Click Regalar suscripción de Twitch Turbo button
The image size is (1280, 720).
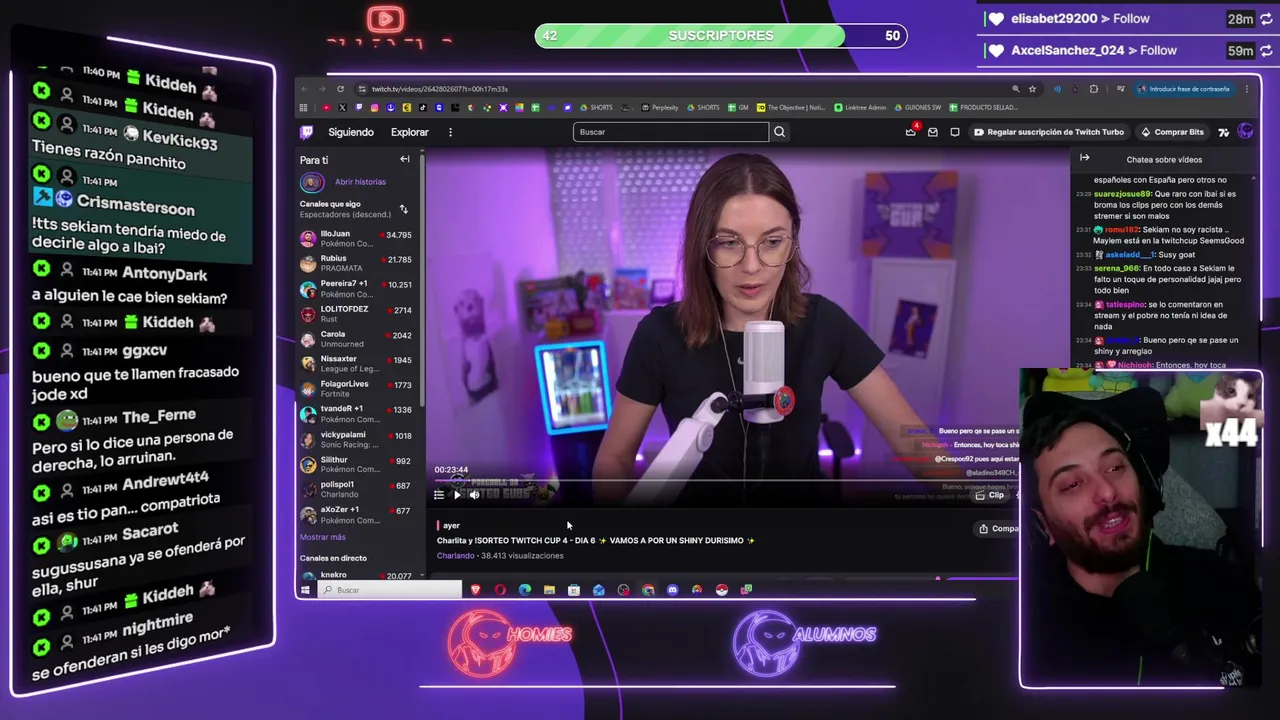click(1049, 132)
